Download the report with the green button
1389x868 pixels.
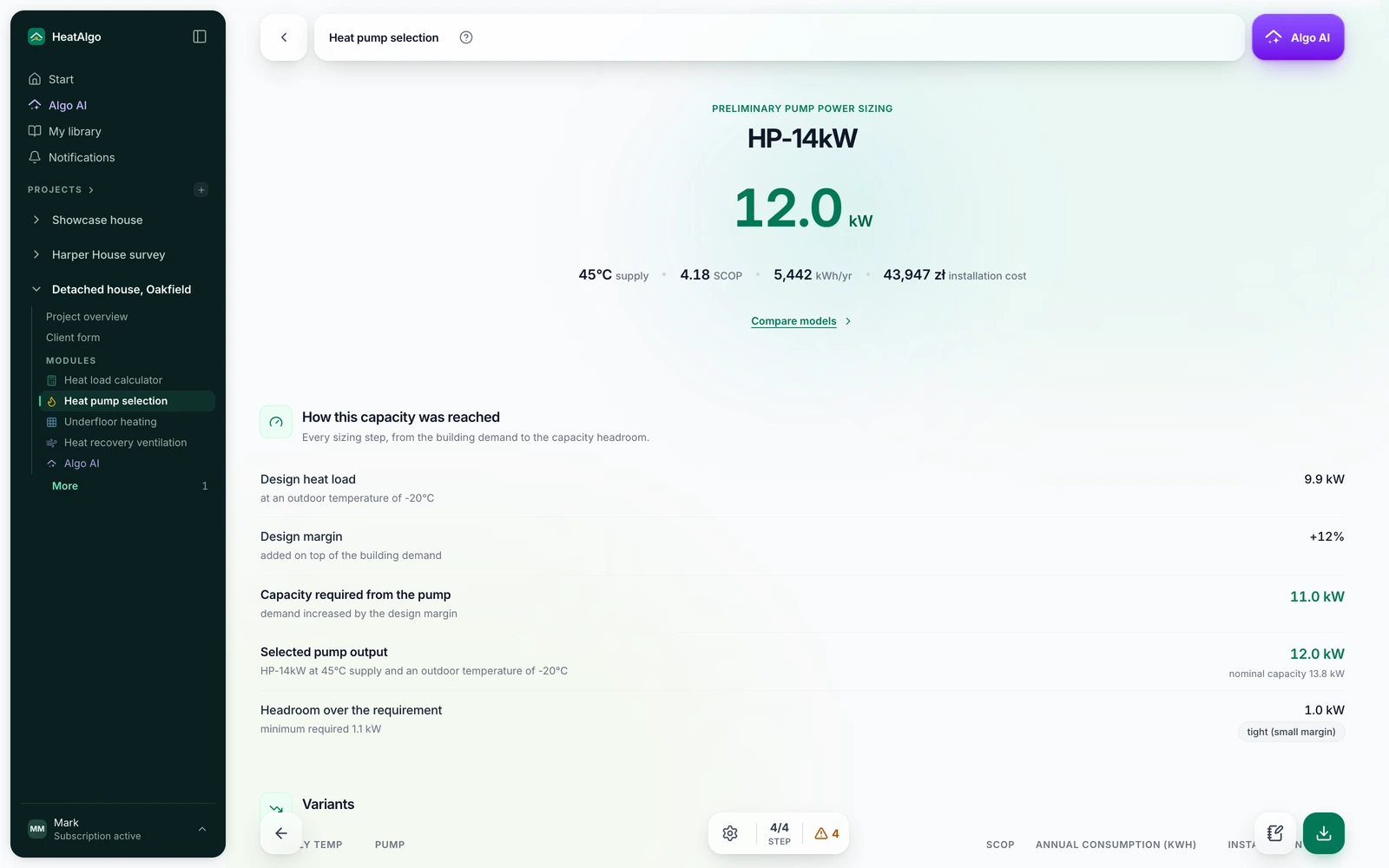[x=1324, y=833]
